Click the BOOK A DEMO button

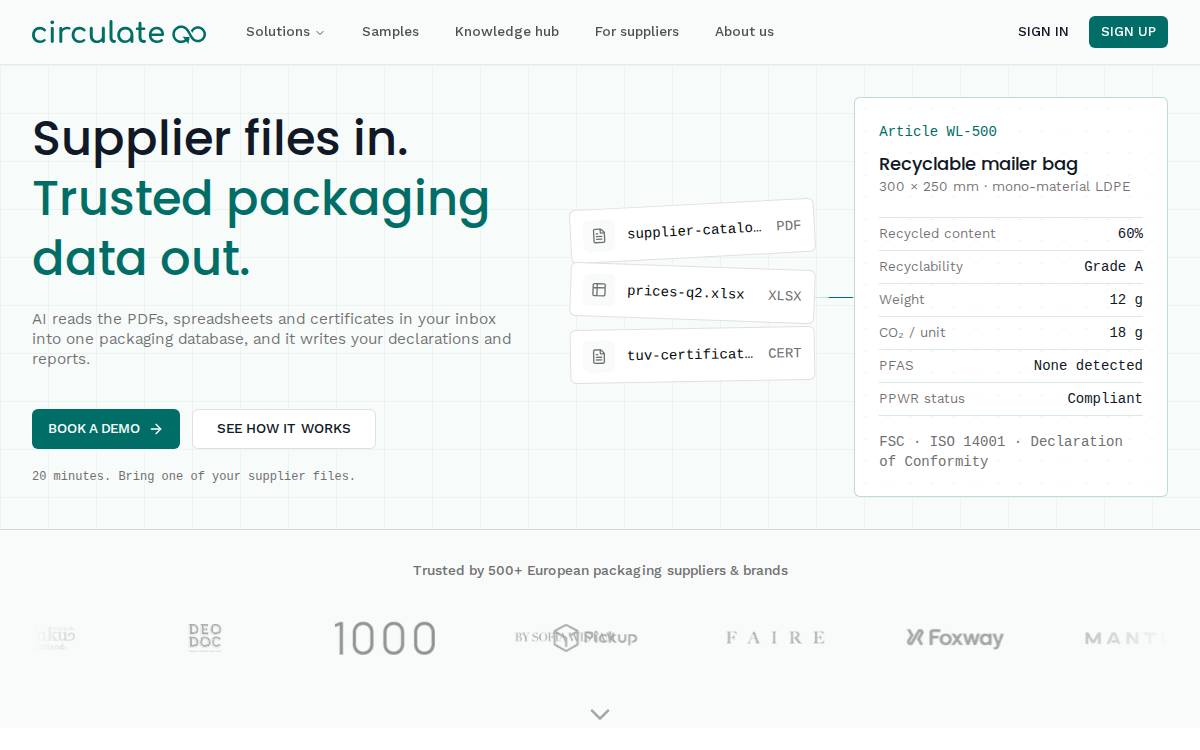pos(106,429)
